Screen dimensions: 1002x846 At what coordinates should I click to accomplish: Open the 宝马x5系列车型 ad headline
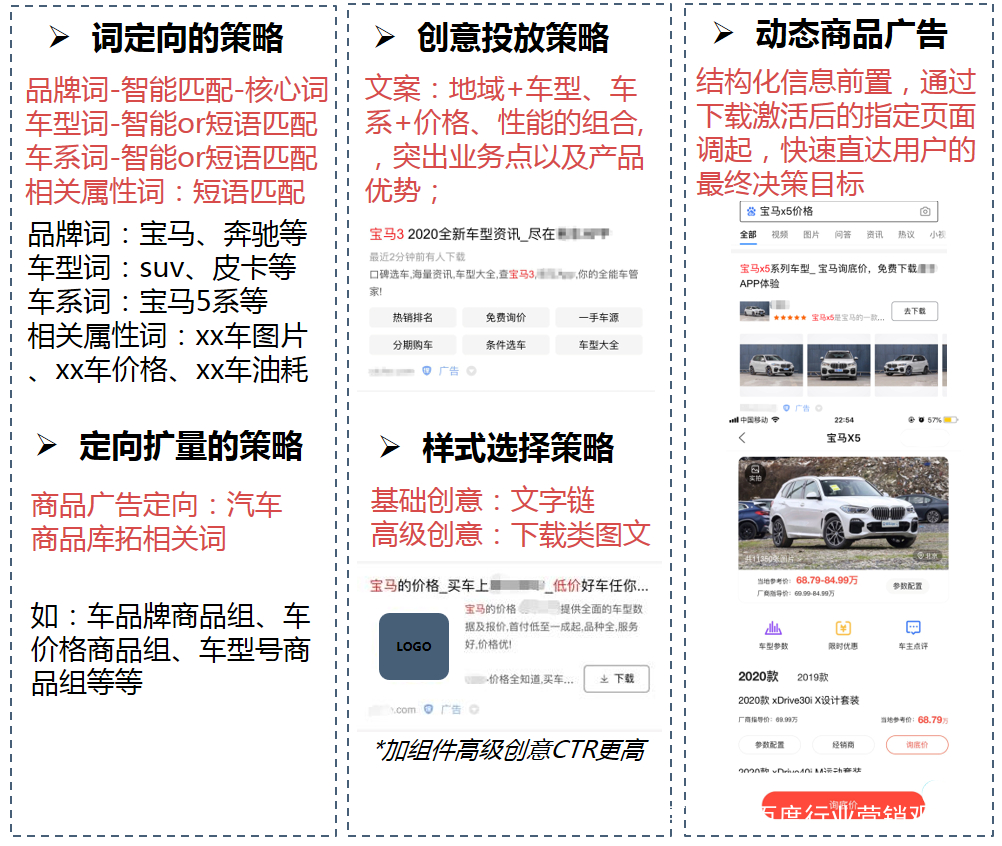tap(838, 275)
